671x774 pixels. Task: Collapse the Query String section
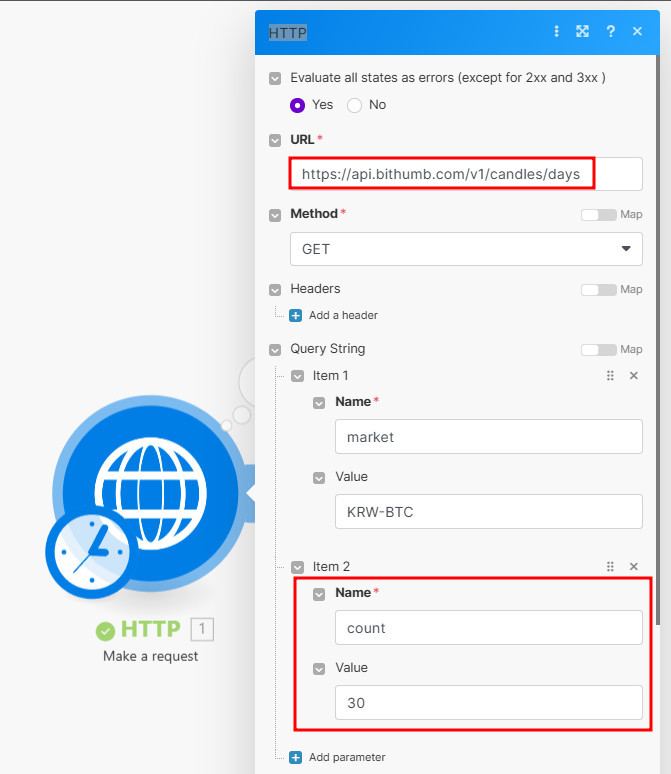275,350
